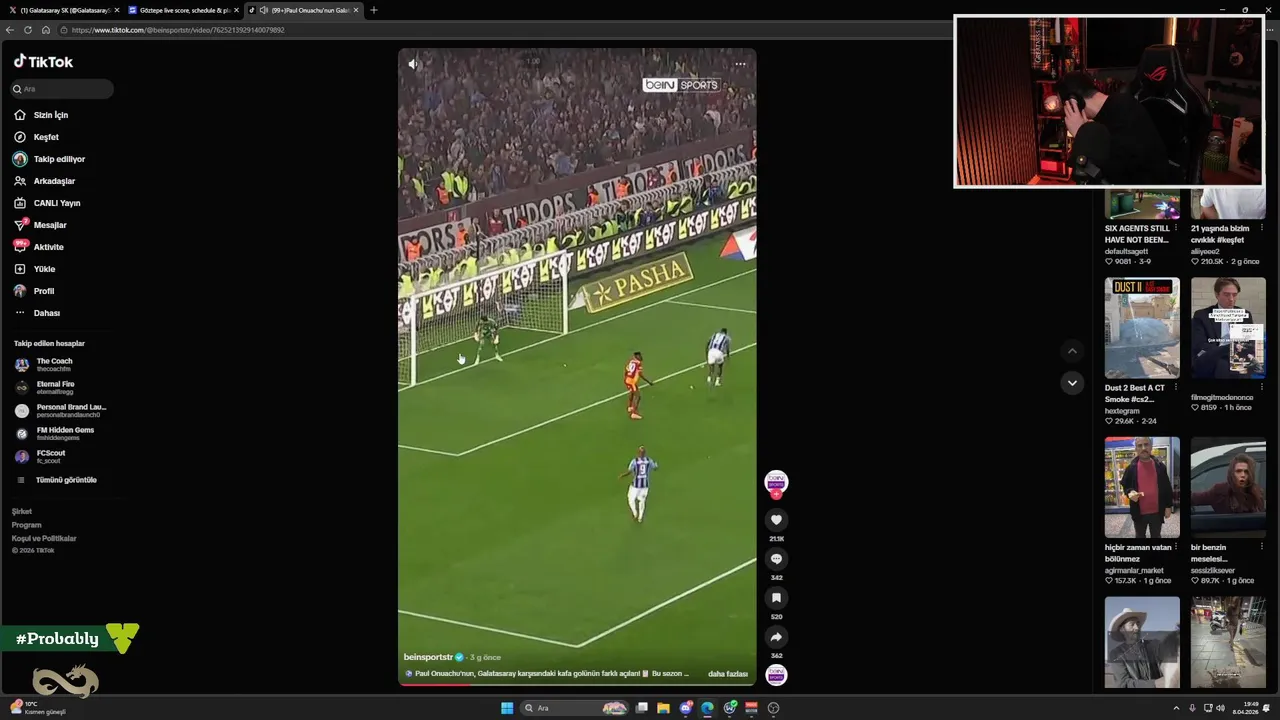Open beinsportstr username on video
This screenshot has width=1280, height=720.
pos(428,657)
